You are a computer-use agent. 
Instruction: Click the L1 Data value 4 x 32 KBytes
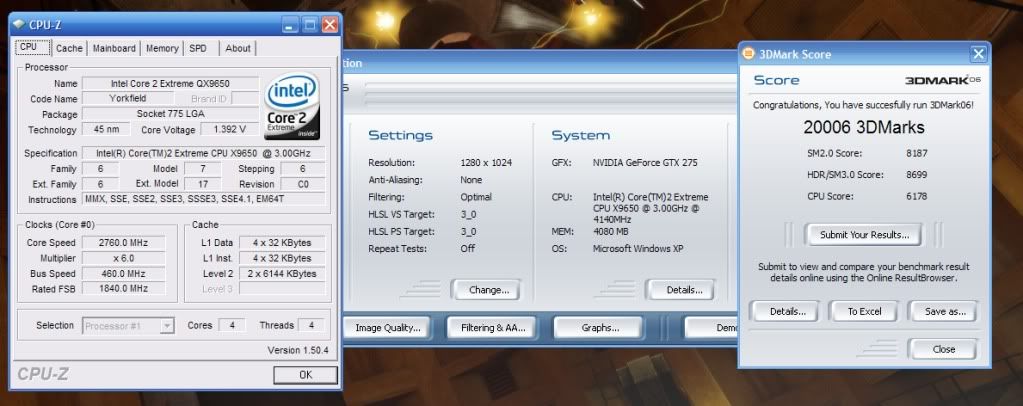282,243
